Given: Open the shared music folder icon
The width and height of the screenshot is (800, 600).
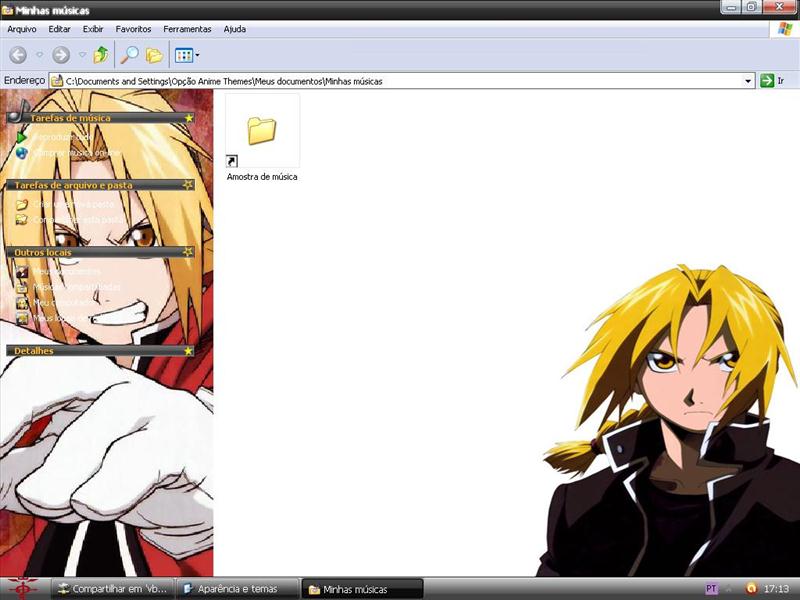Looking at the screenshot, I should [21, 287].
